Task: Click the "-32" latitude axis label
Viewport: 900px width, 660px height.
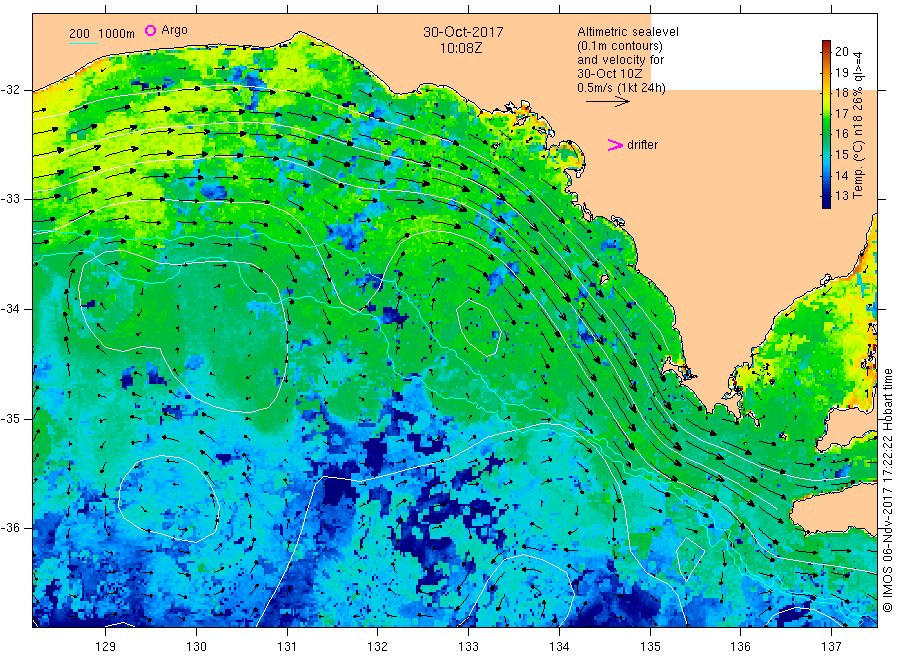Action: (10, 90)
